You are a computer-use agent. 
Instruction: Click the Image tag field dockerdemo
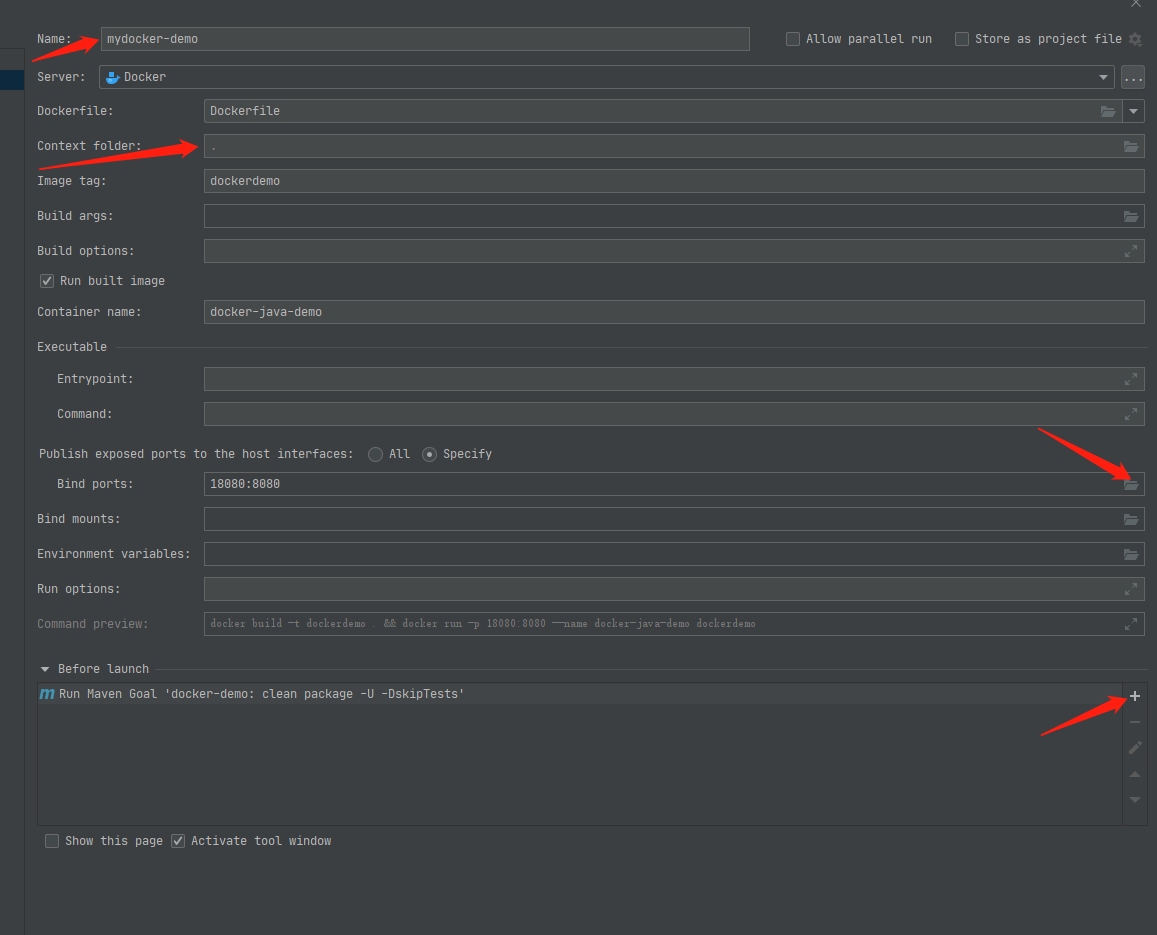674,181
